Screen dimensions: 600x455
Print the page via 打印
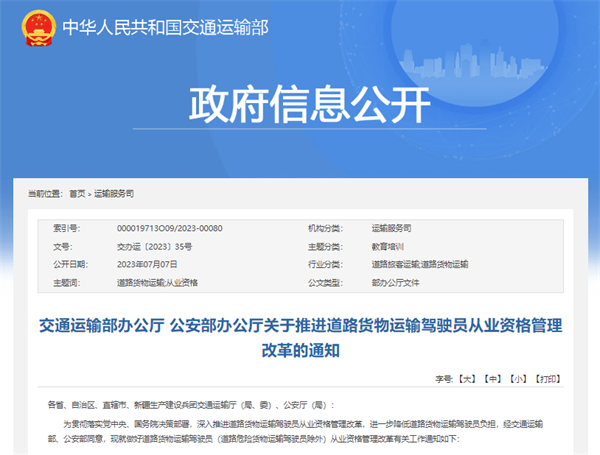[548, 379]
